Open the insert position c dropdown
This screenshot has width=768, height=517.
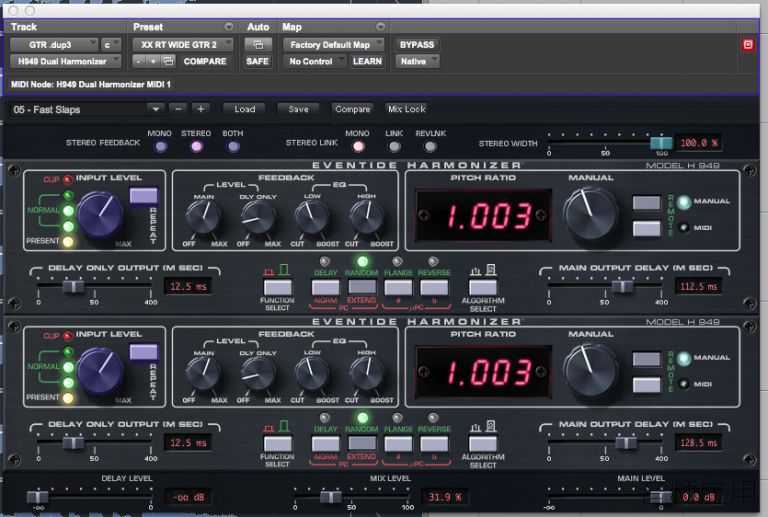111,45
